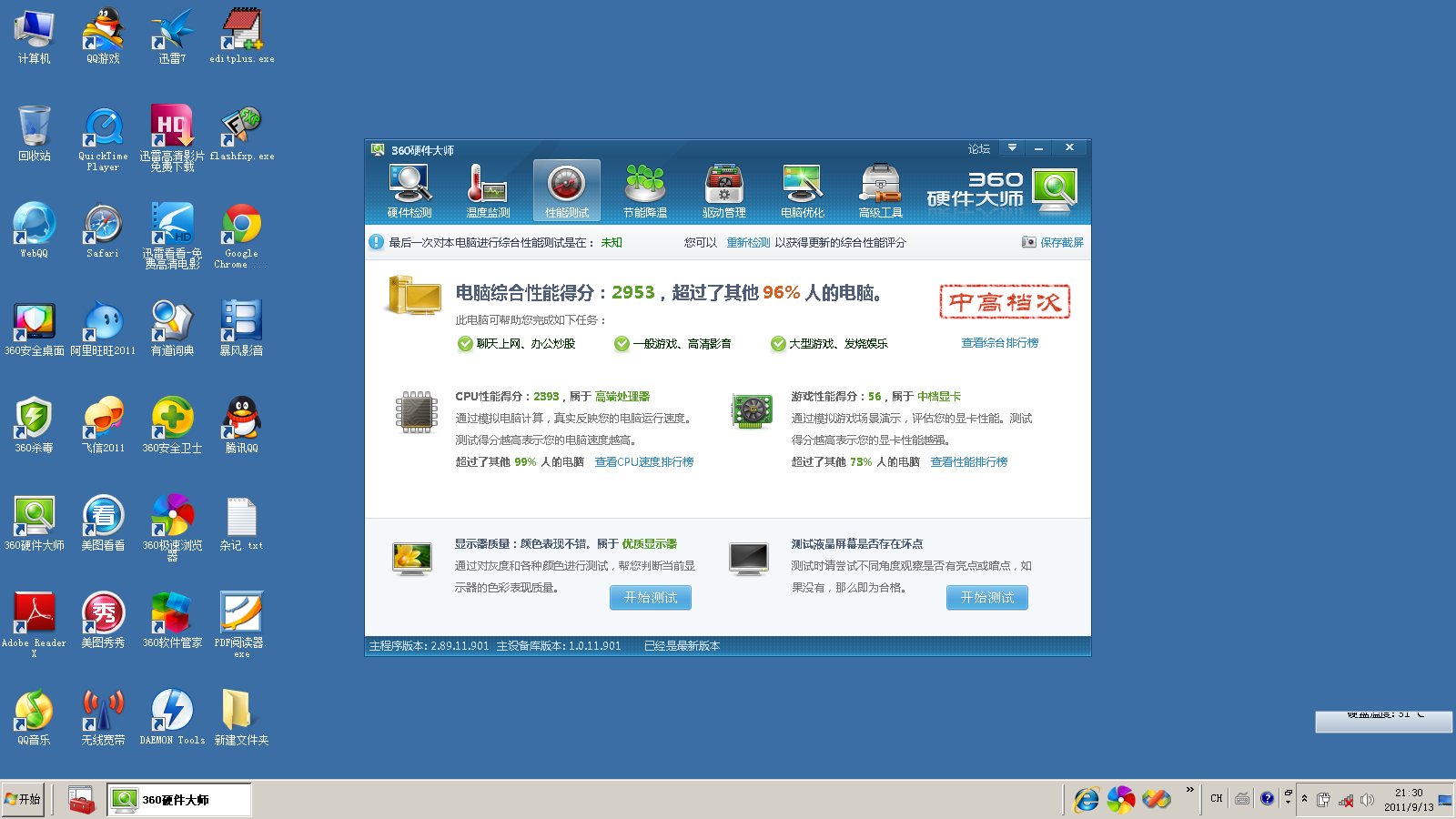Open 电脑优化 computer optimization

tap(803, 191)
